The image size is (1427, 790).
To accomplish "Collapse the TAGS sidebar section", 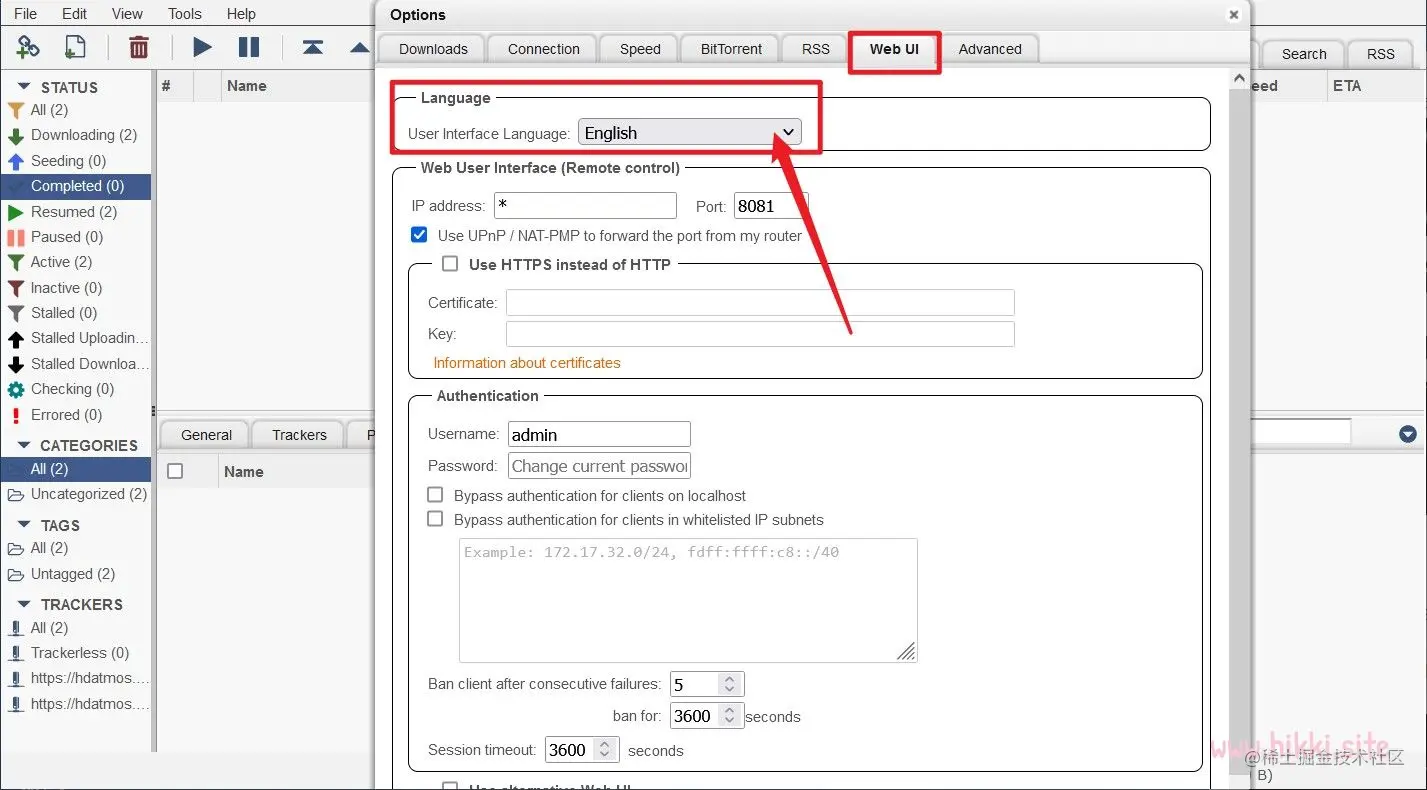I will pos(24,525).
